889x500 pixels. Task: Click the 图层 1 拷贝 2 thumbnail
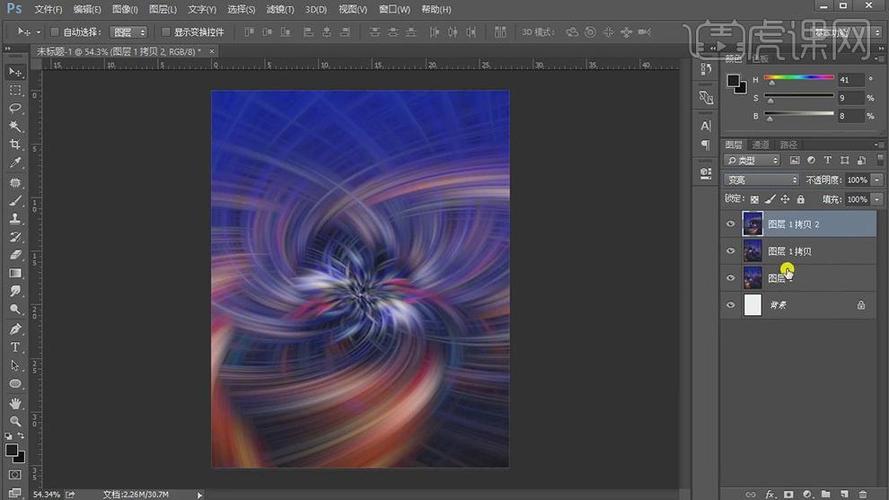tap(753, 224)
